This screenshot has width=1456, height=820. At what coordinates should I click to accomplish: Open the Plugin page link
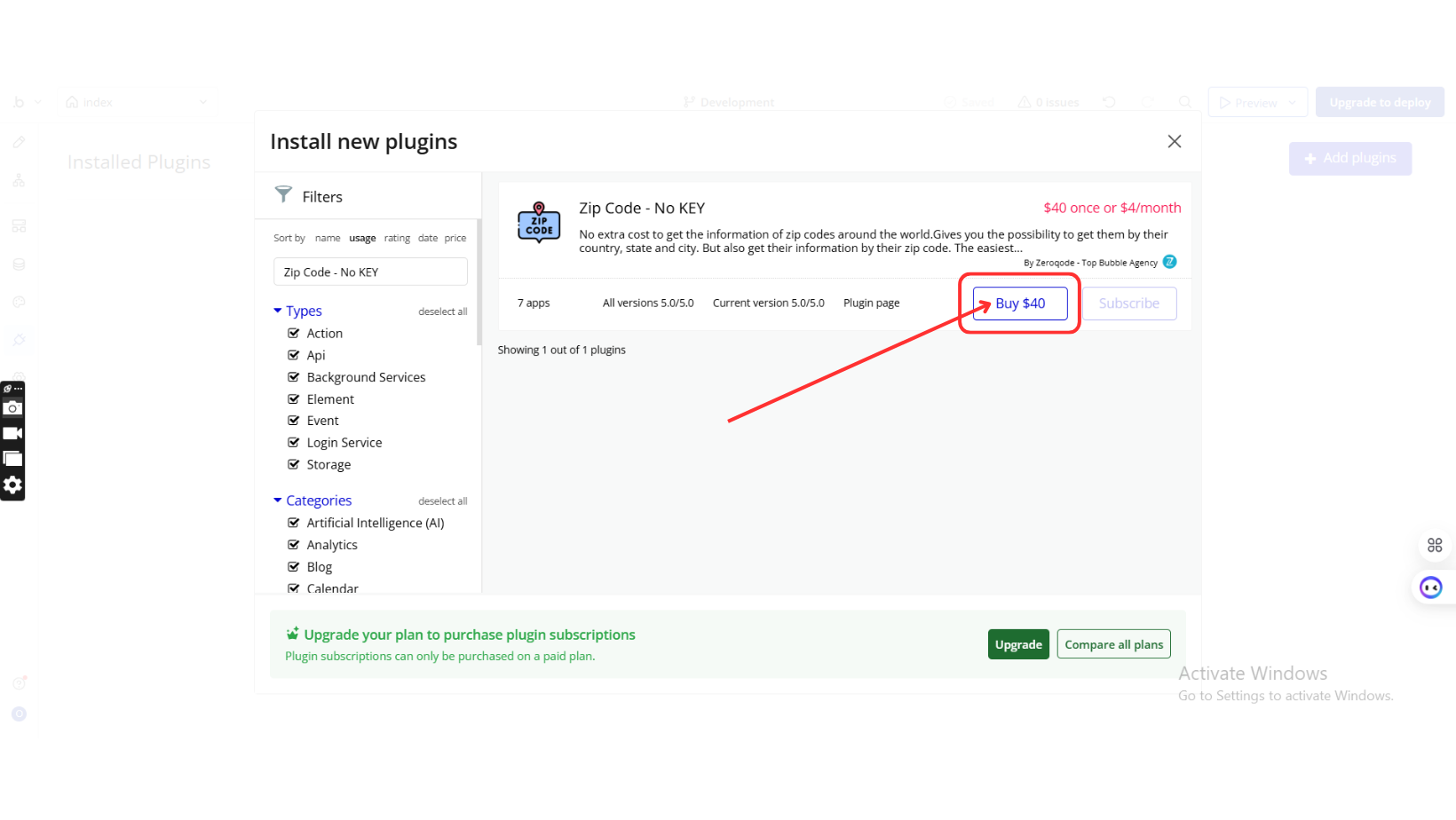coord(871,303)
